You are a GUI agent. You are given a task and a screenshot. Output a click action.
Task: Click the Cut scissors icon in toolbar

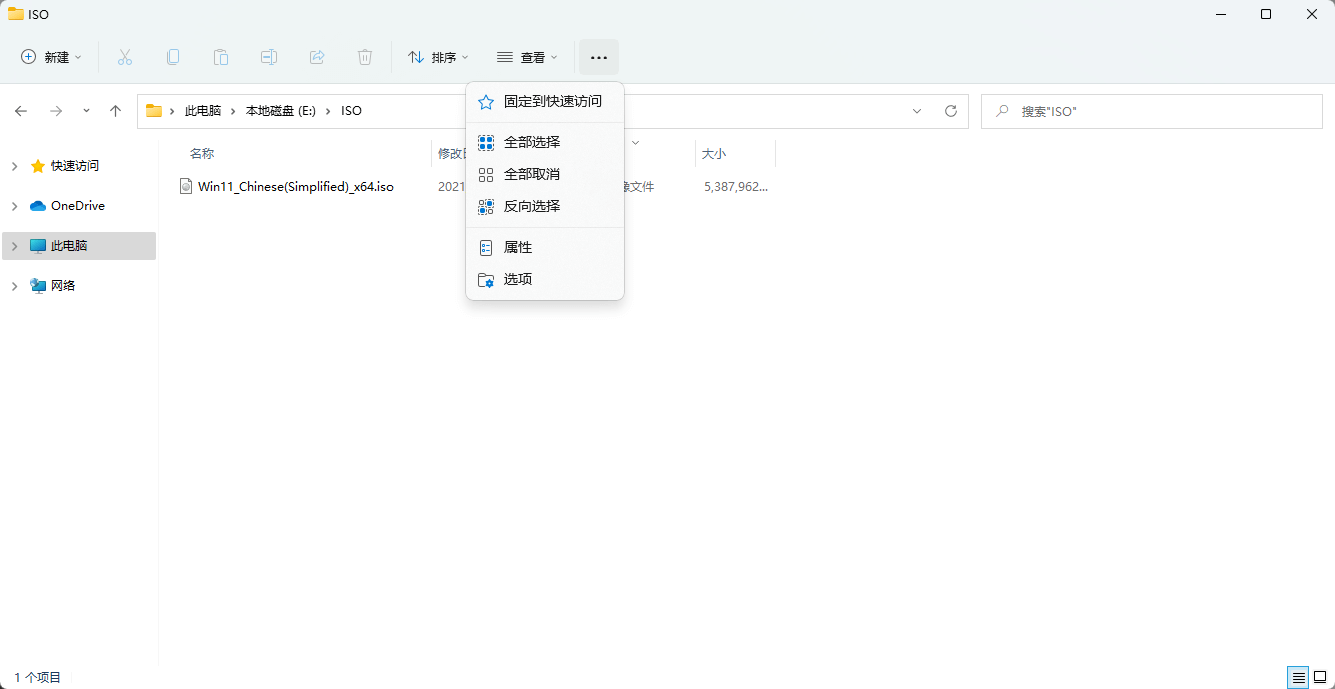[125, 57]
